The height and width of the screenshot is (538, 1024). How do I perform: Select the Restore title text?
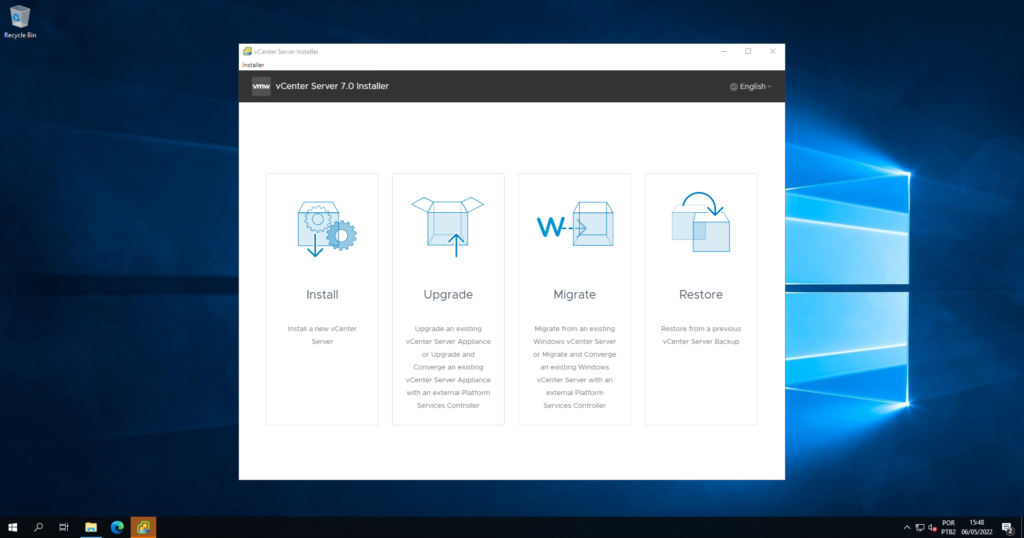click(x=701, y=294)
